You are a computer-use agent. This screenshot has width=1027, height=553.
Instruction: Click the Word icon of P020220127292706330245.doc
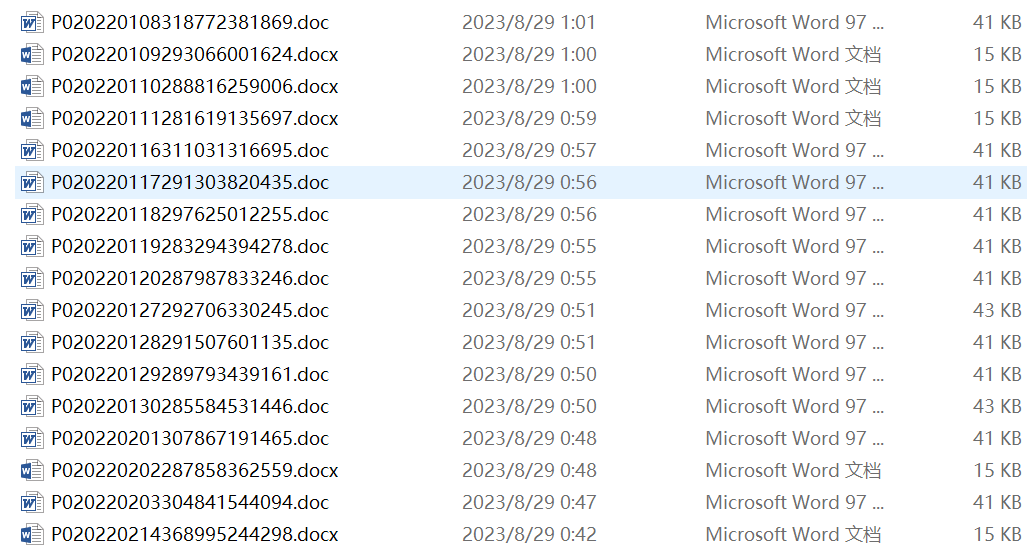click(32, 310)
